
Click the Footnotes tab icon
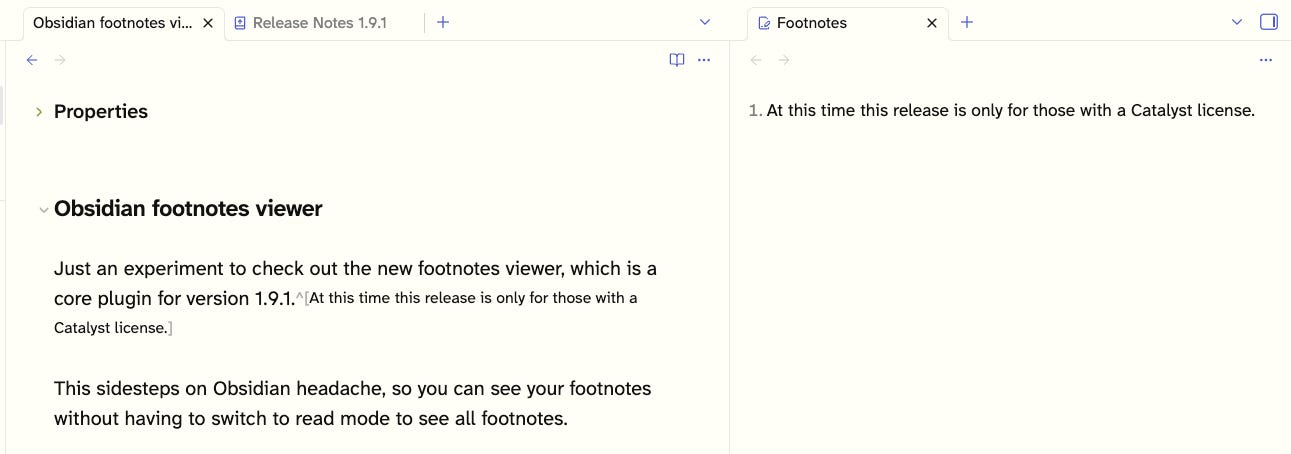[764, 23]
